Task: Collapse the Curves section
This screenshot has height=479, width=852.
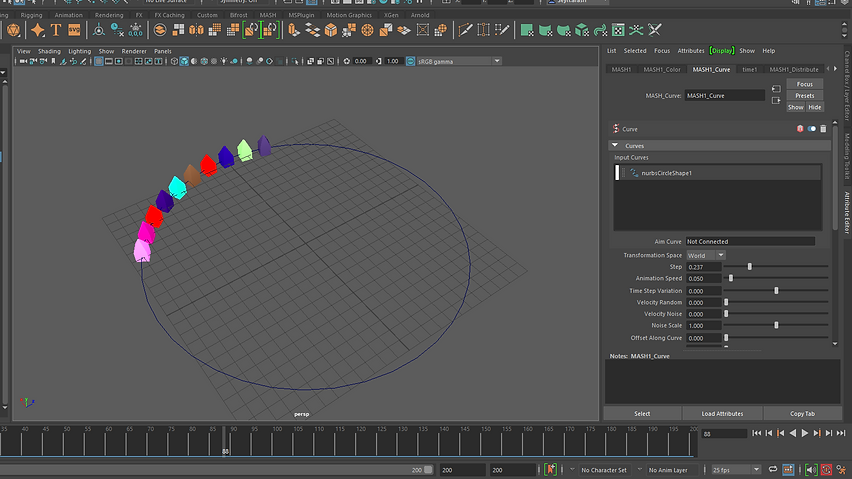Action: 615,146
